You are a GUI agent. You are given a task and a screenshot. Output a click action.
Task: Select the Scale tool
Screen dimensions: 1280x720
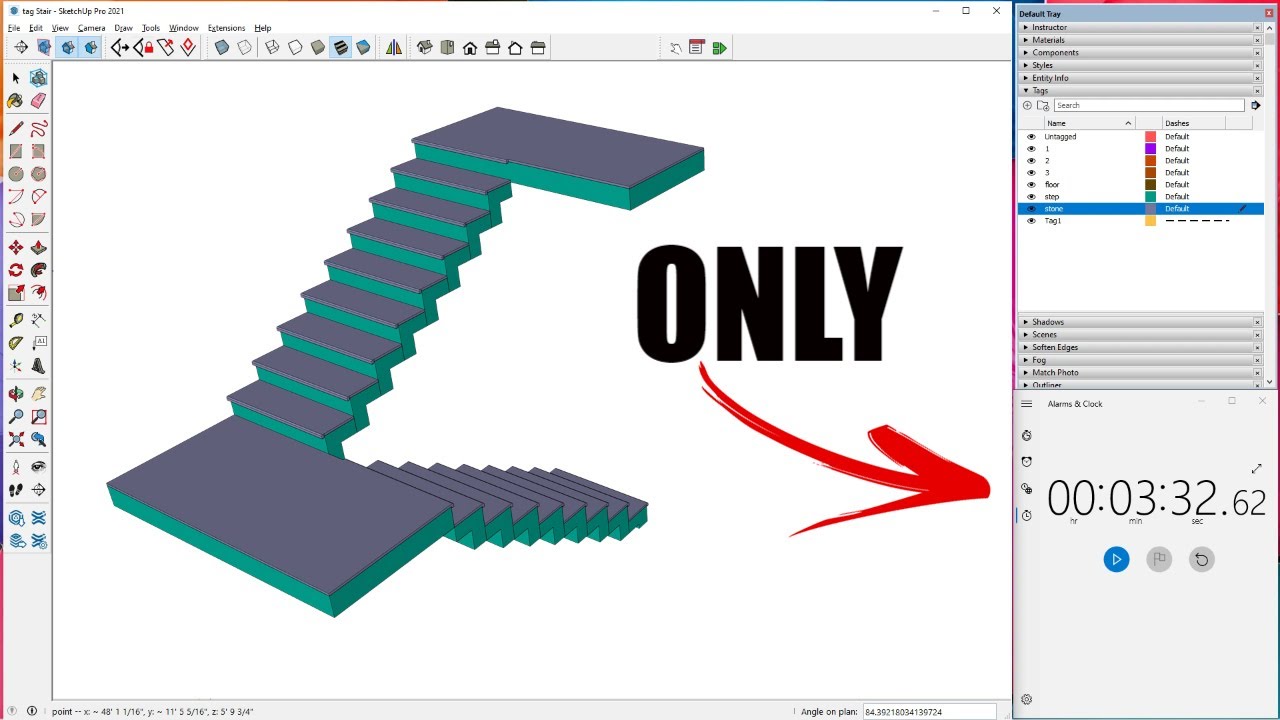[x=16, y=293]
